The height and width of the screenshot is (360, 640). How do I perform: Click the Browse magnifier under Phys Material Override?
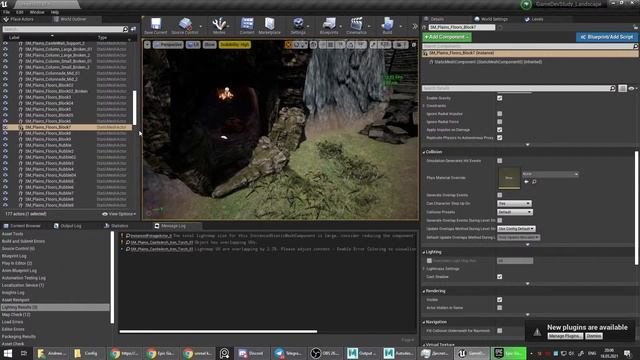[534, 182]
